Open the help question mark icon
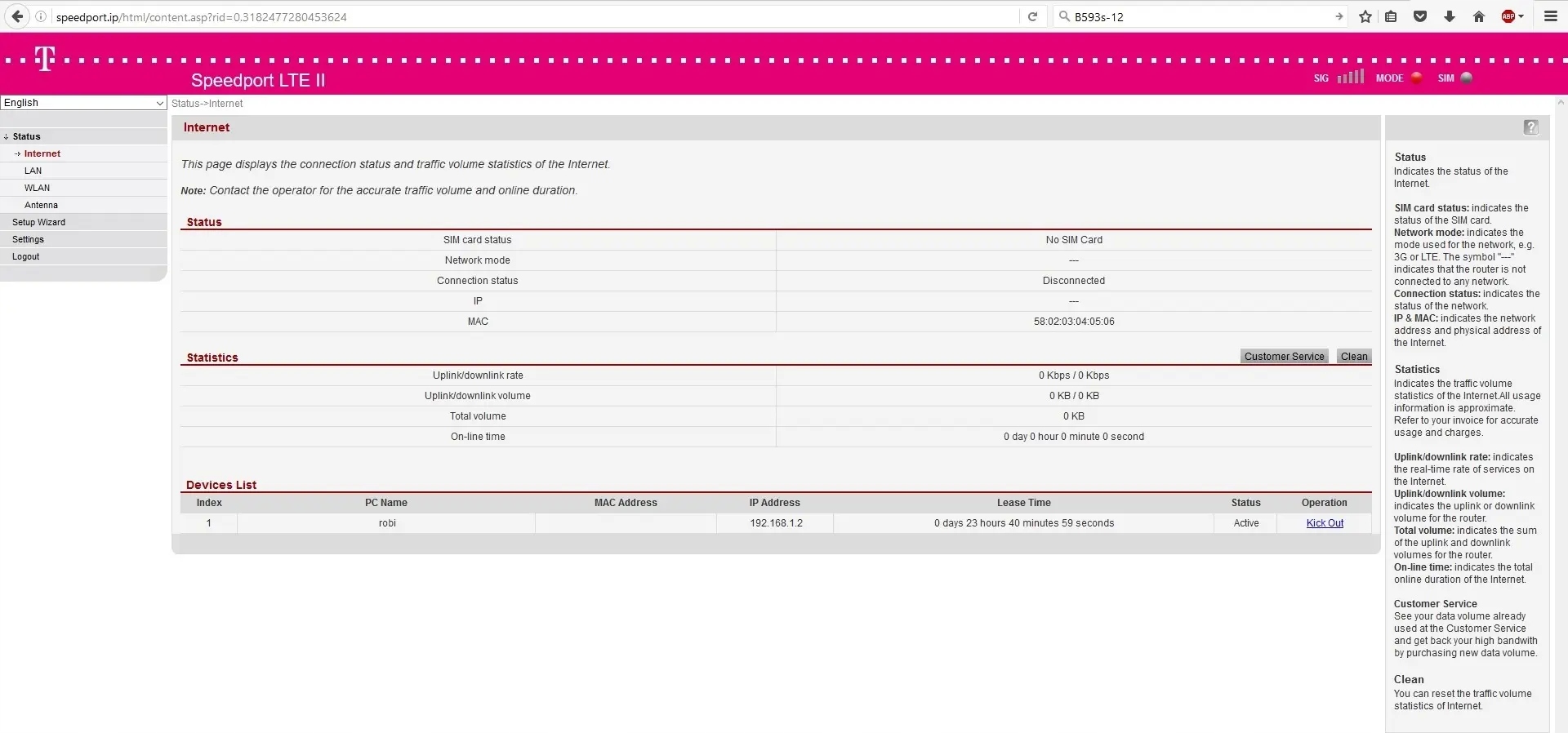The width and height of the screenshot is (1568, 733). [1530, 127]
